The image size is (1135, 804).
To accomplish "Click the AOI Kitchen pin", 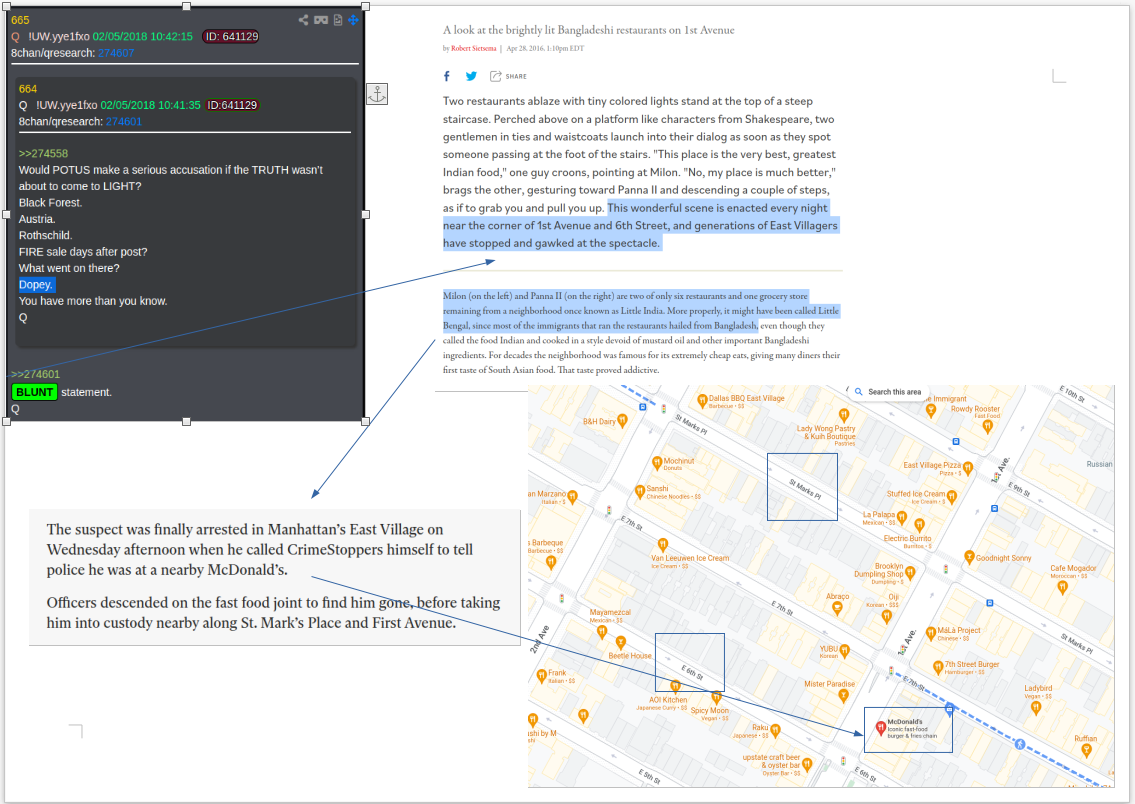I will [x=675, y=686].
